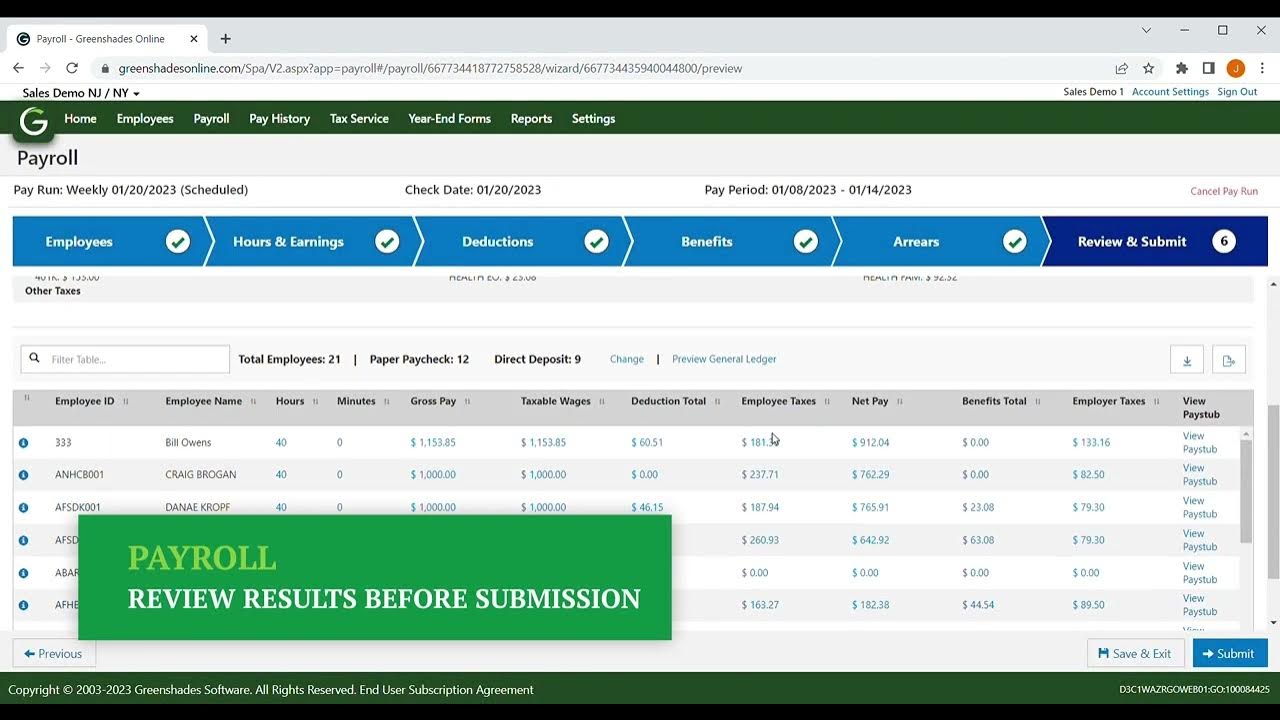Open the Tax Service menu

(x=359, y=119)
